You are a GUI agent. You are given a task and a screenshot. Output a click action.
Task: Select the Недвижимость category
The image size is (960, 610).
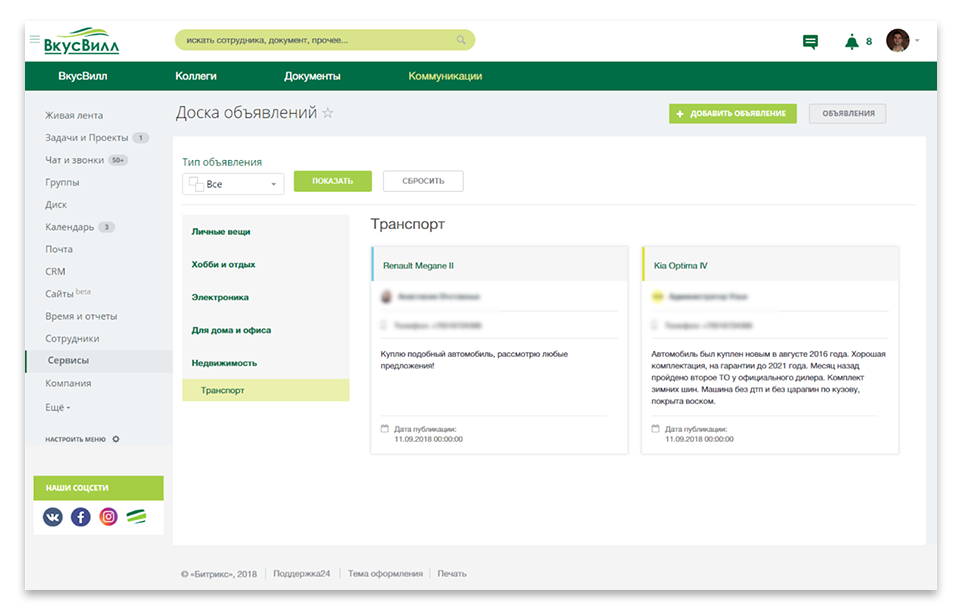pos(224,363)
